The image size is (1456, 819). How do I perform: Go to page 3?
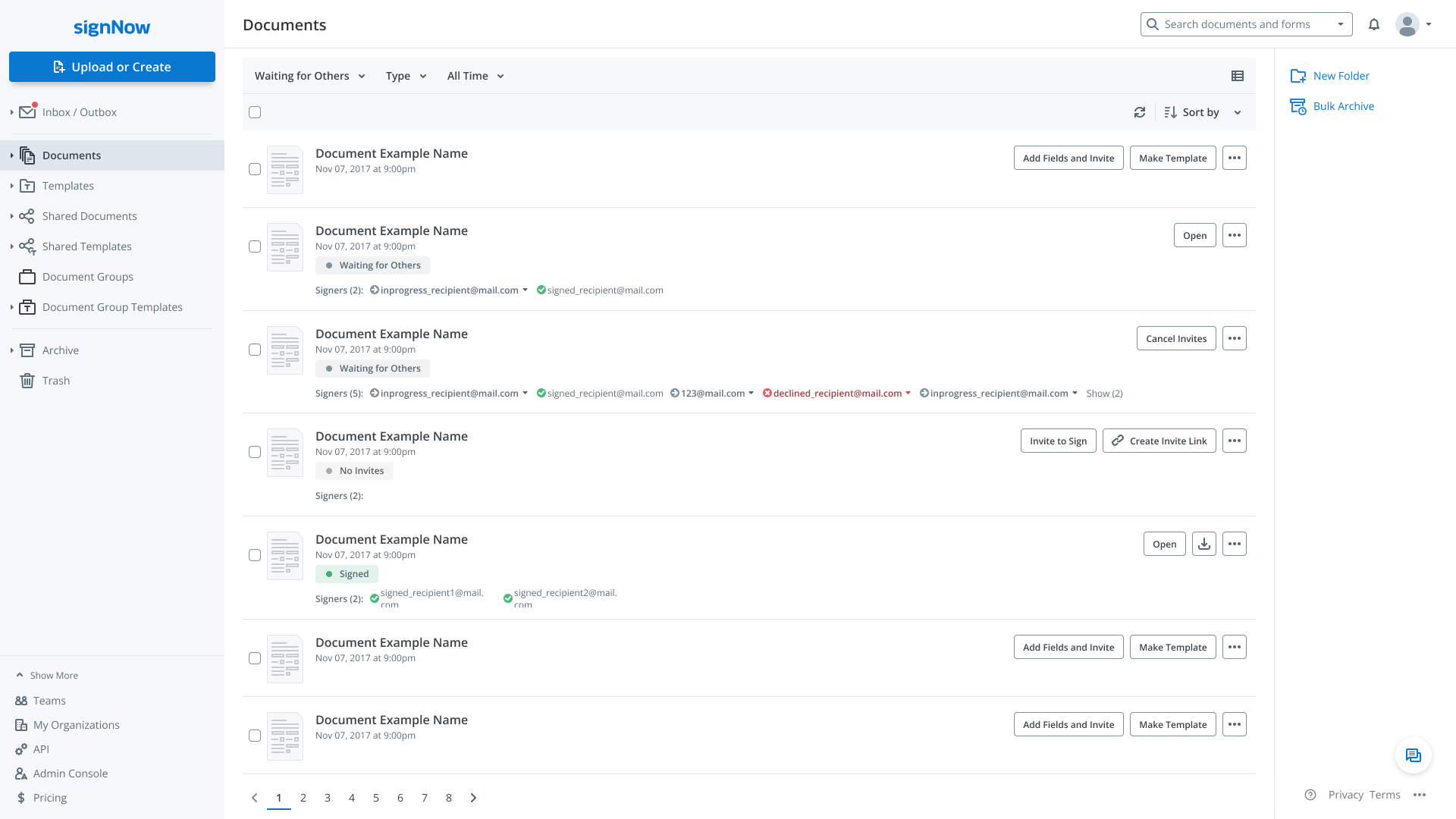(328, 798)
